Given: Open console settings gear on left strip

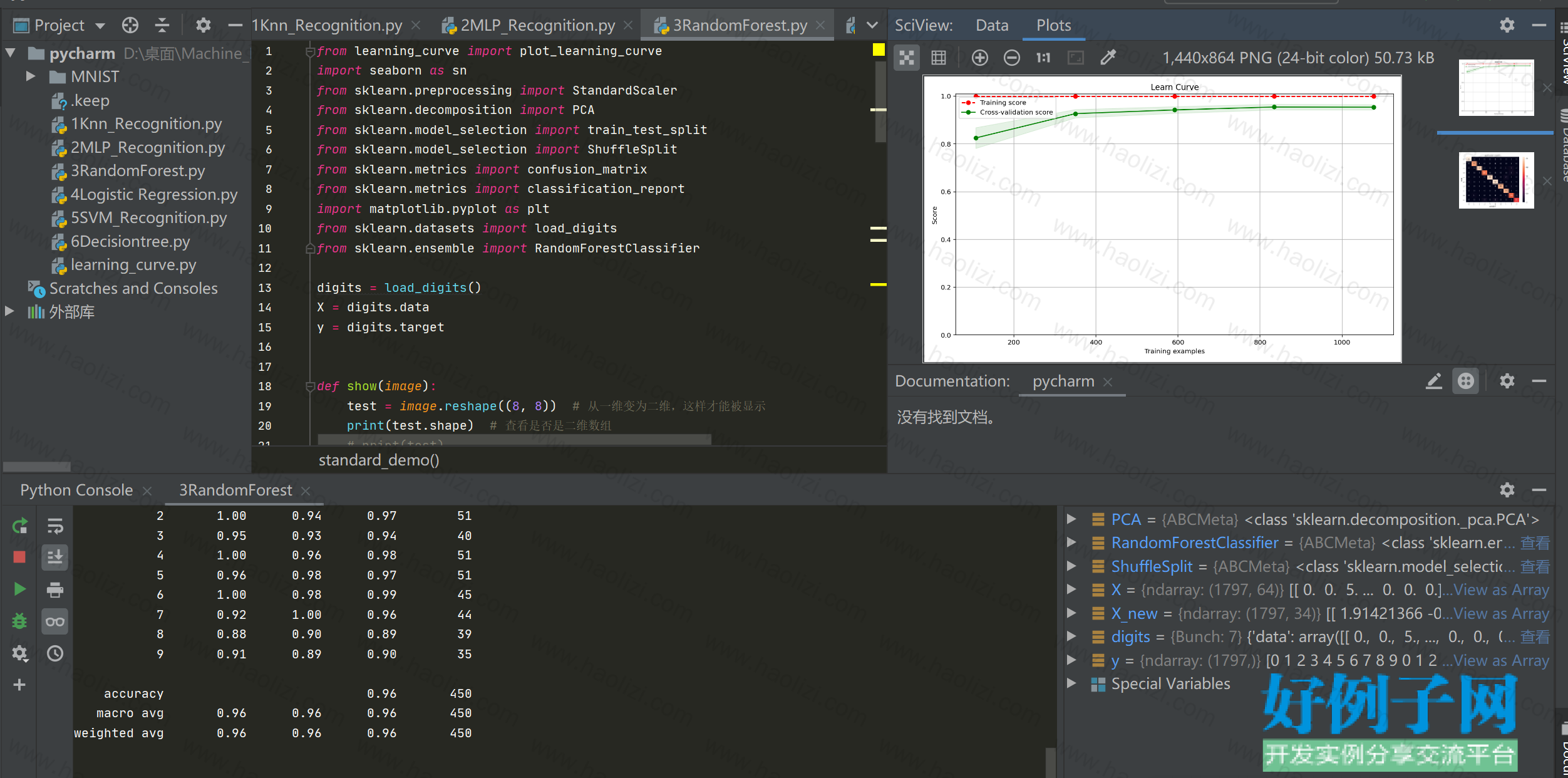Looking at the screenshot, I should coord(19,653).
